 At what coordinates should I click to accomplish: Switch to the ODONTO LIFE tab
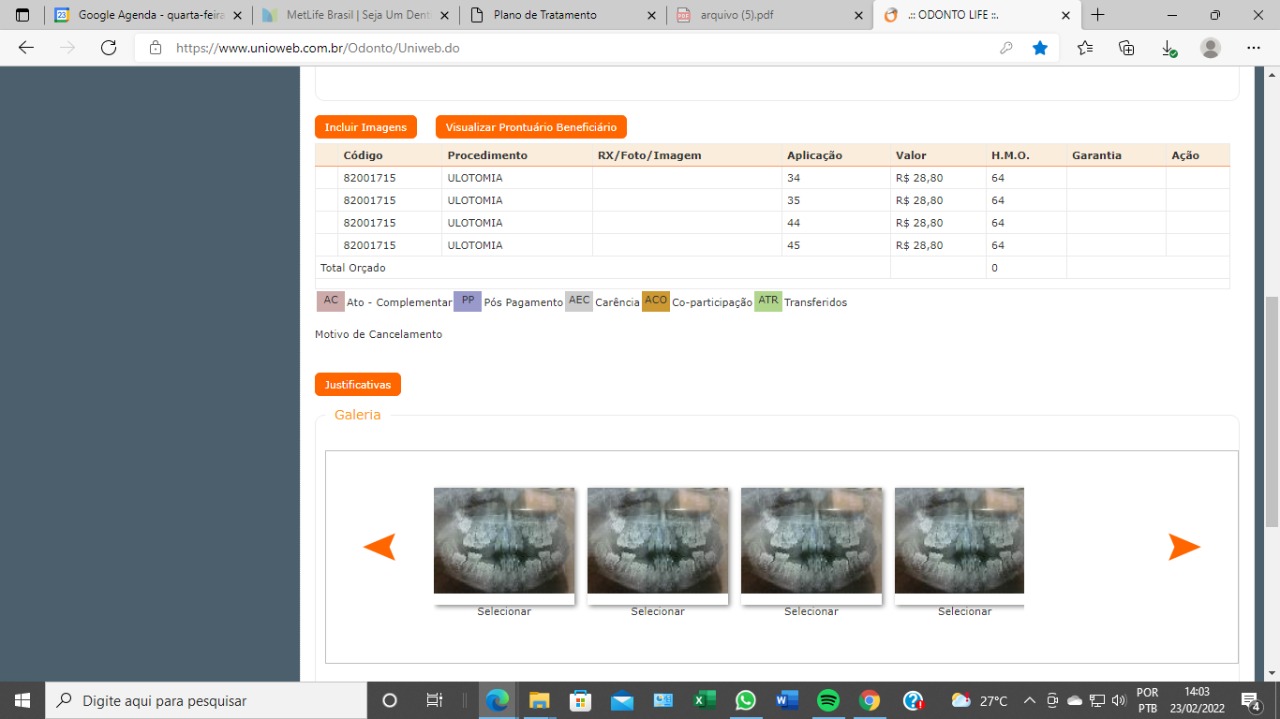click(x=976, y=15)
